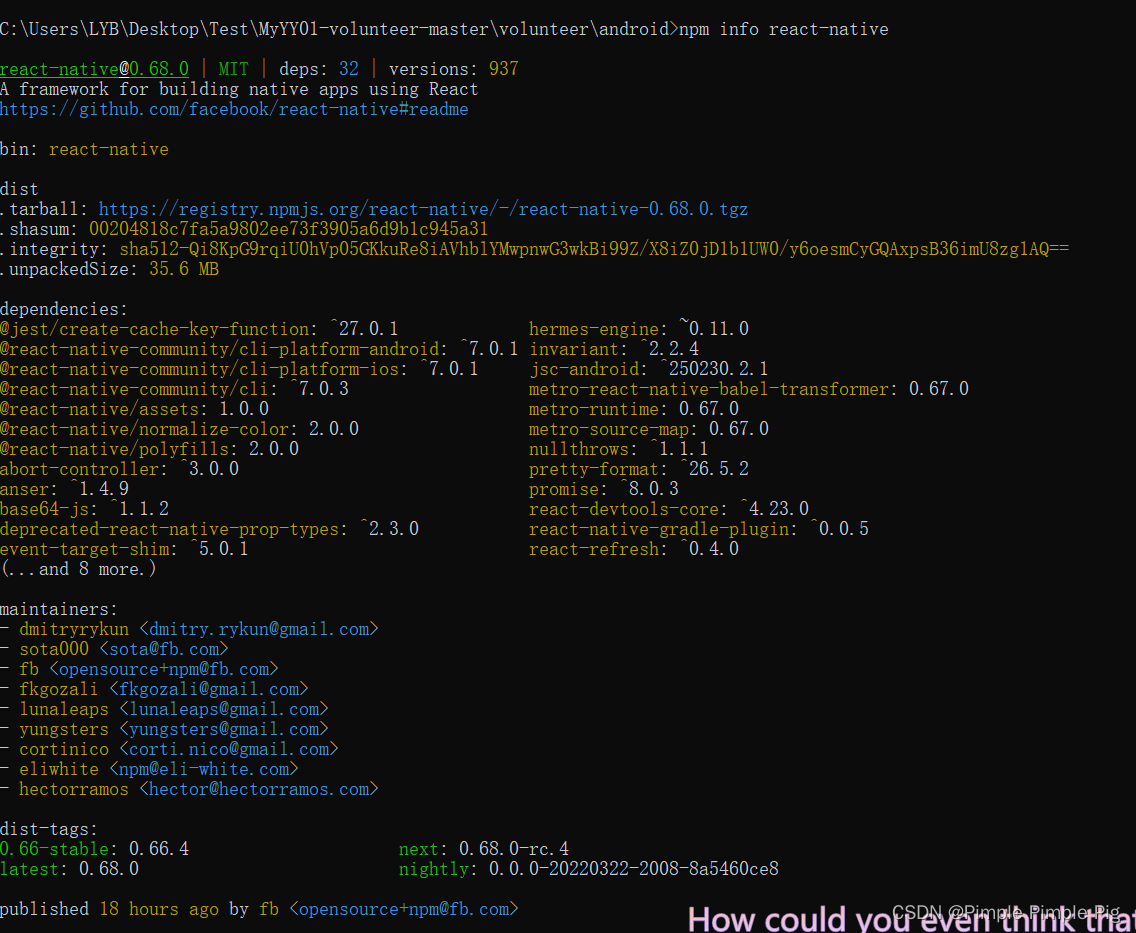Click metro-react-native-babel-transformer dependency

coord(748,389)
